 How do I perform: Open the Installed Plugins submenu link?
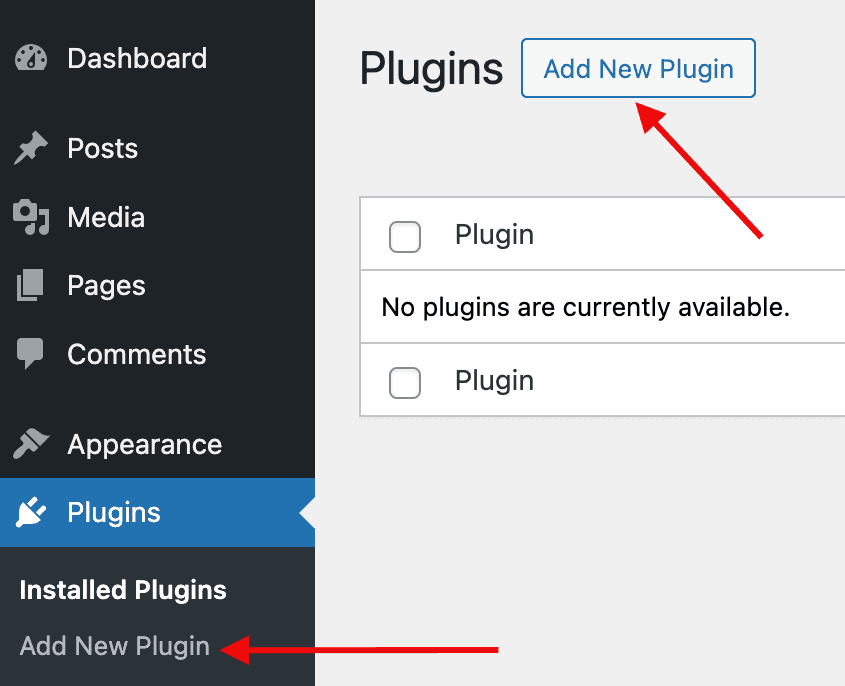[x=123, y=590]
